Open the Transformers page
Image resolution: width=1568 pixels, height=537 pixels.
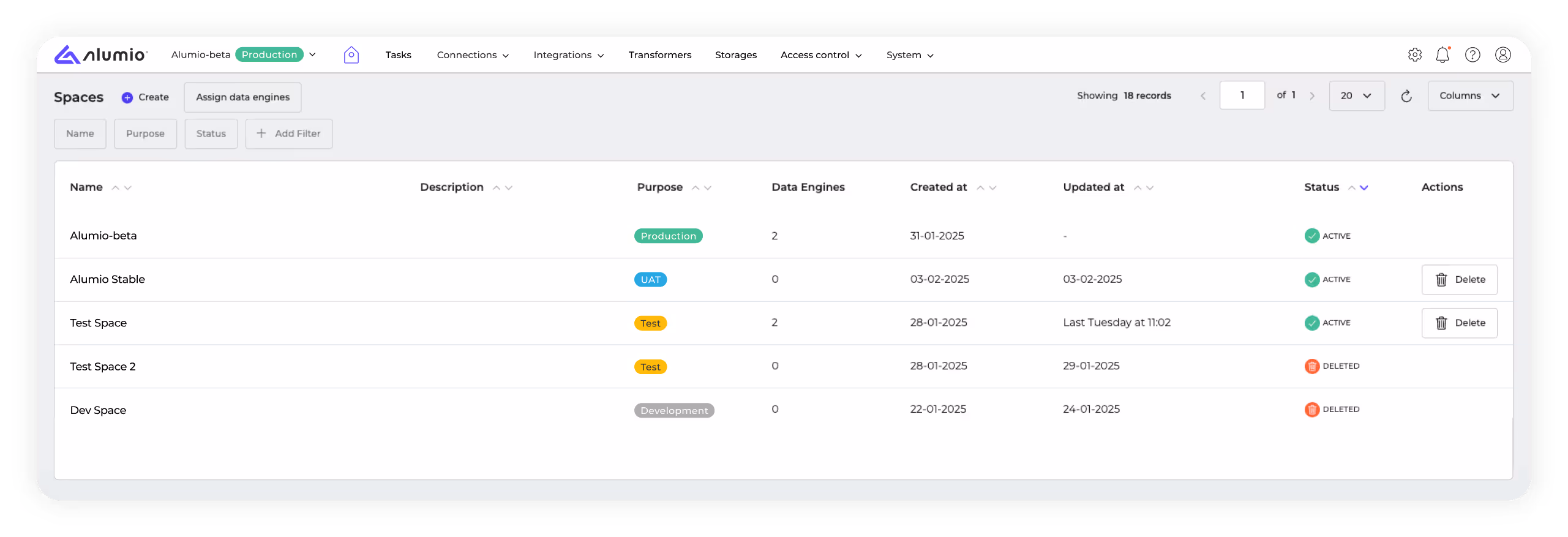click(x=660, y=55)
